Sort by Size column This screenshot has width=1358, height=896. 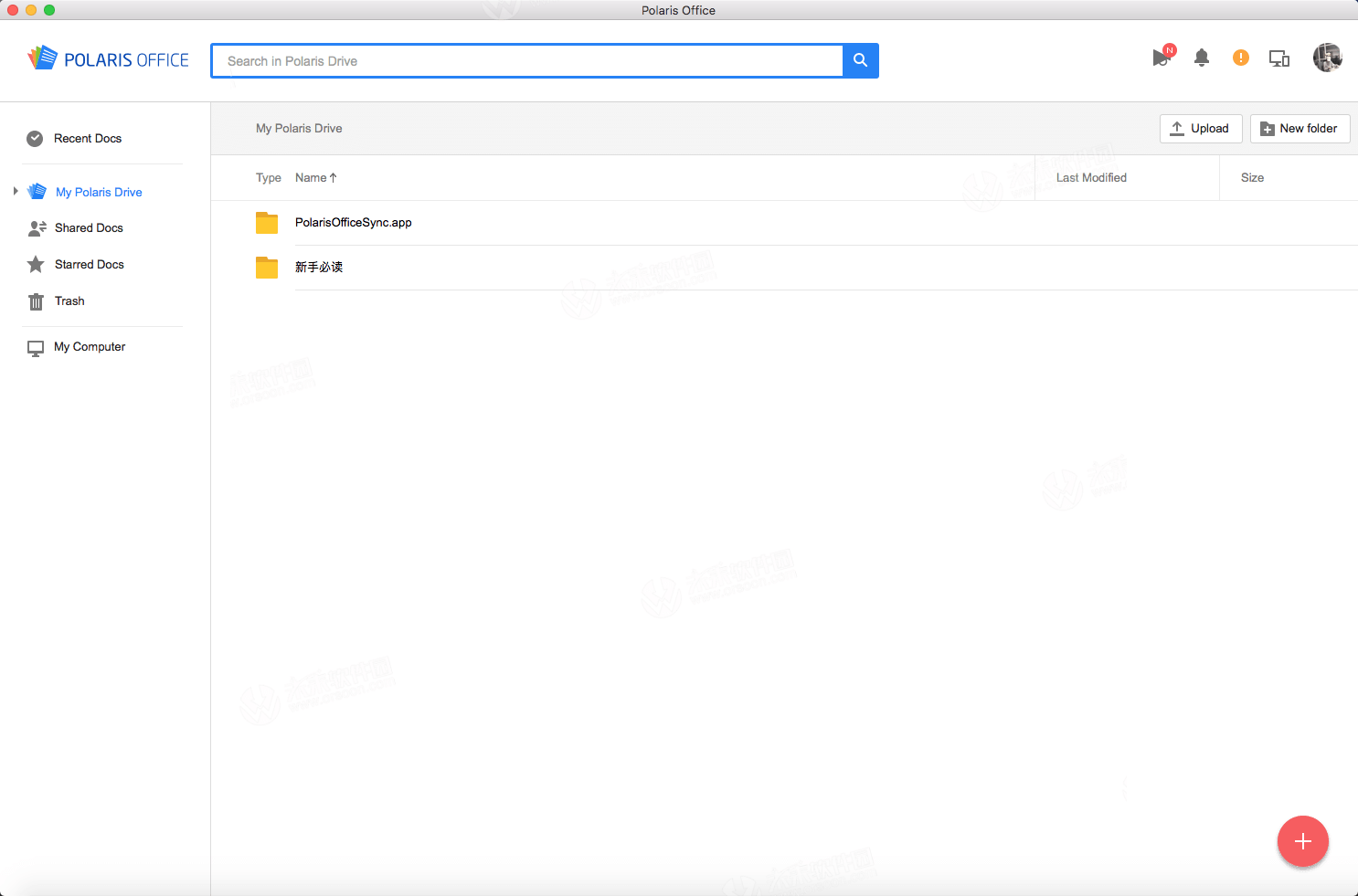(x=1252, y=178)
